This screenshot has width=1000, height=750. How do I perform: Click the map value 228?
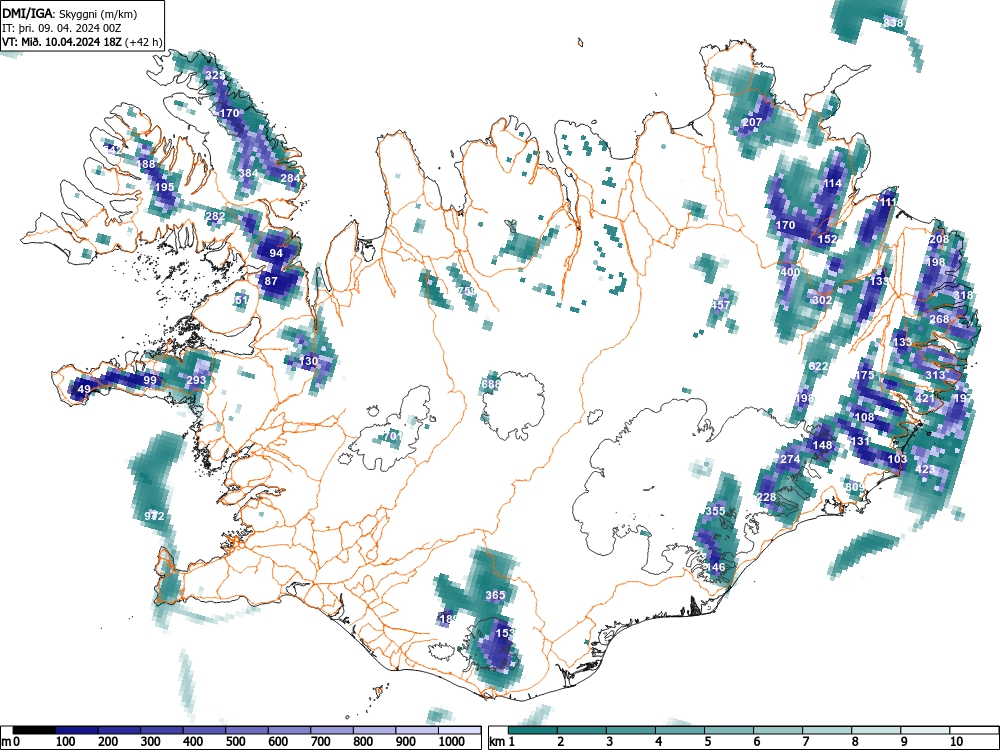click(767, 497)
